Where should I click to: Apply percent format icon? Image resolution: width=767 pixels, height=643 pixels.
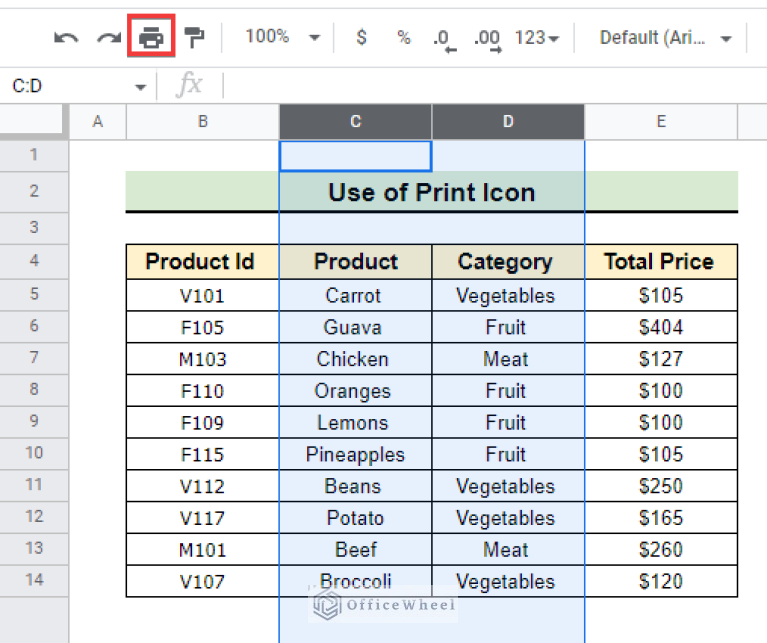(x=403, y=38)
